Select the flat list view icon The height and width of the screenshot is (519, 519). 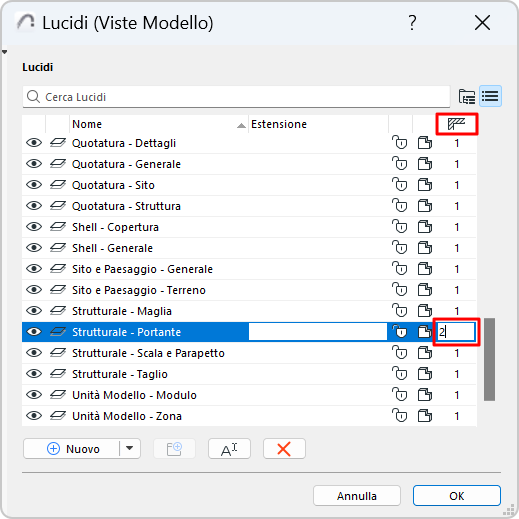coord(490,96)
